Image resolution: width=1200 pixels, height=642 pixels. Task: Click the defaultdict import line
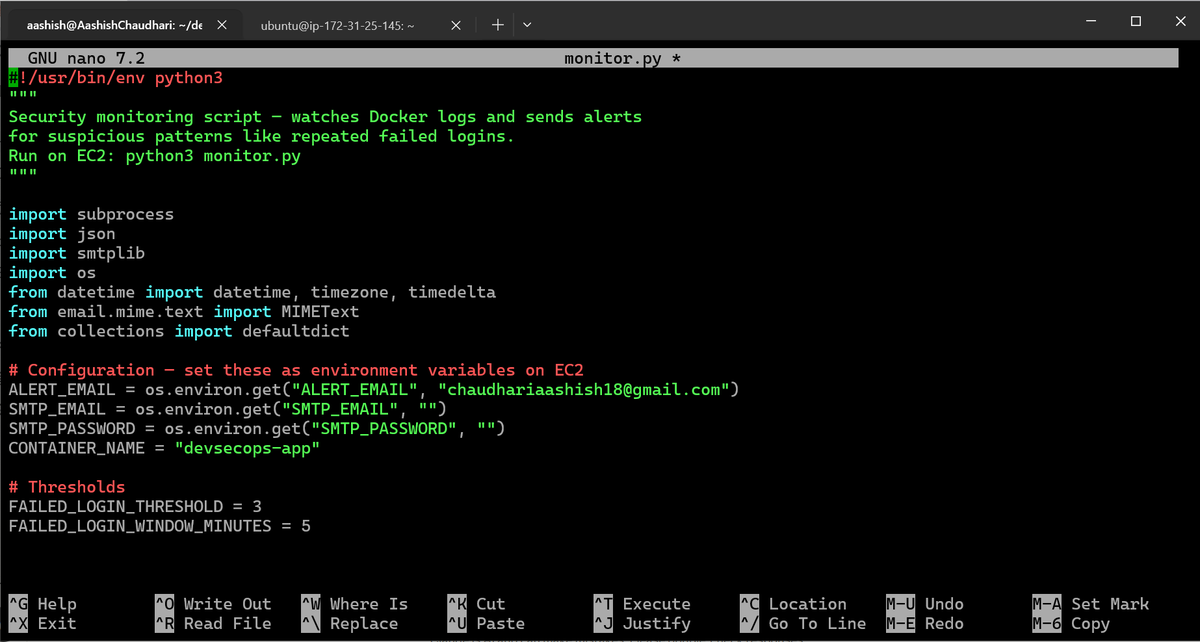pyautogui.click(x=179, y=331)
